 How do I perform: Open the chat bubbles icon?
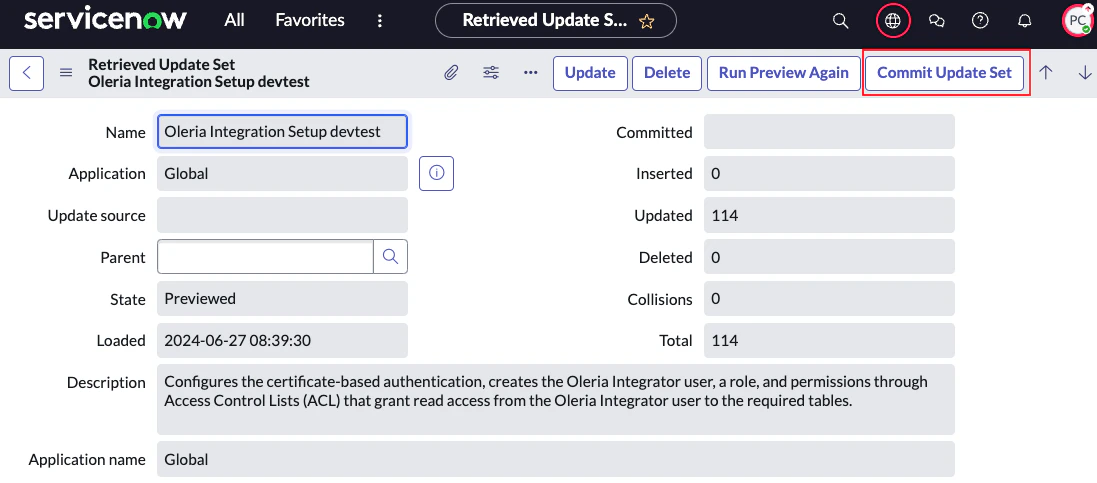coord(937,21)
